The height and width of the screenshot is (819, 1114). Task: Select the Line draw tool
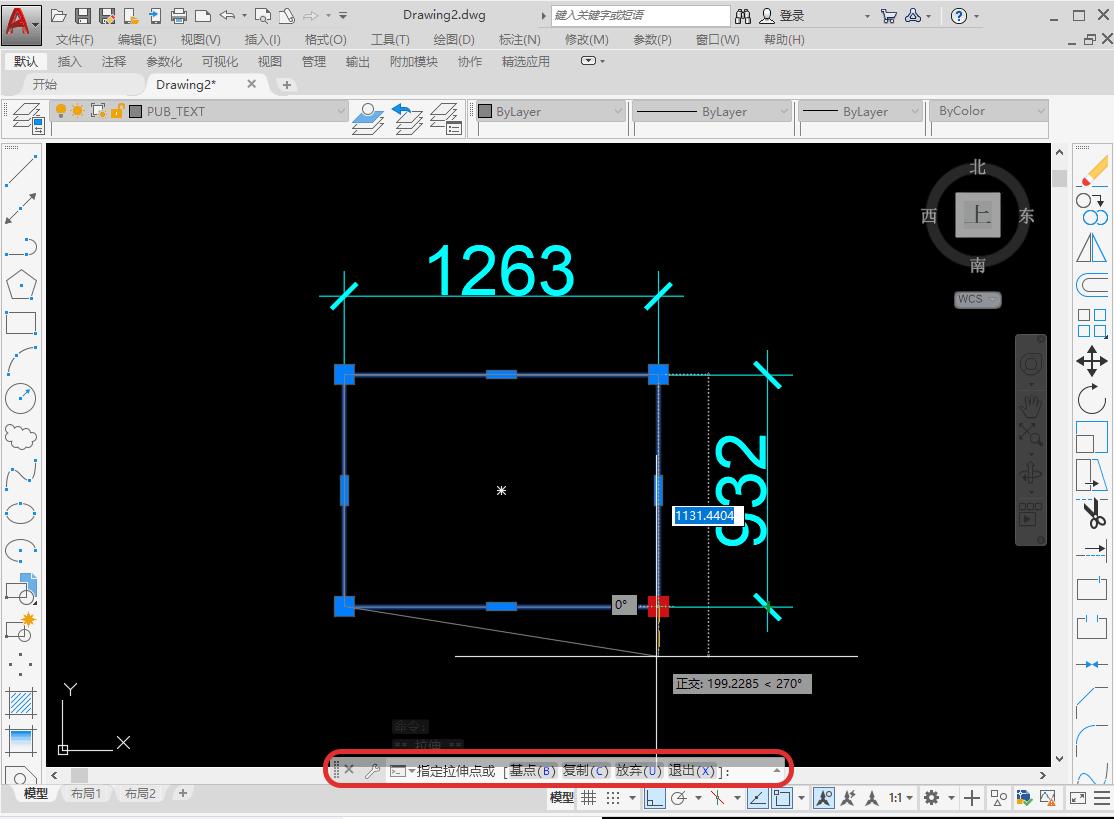(x=21, y=170)
